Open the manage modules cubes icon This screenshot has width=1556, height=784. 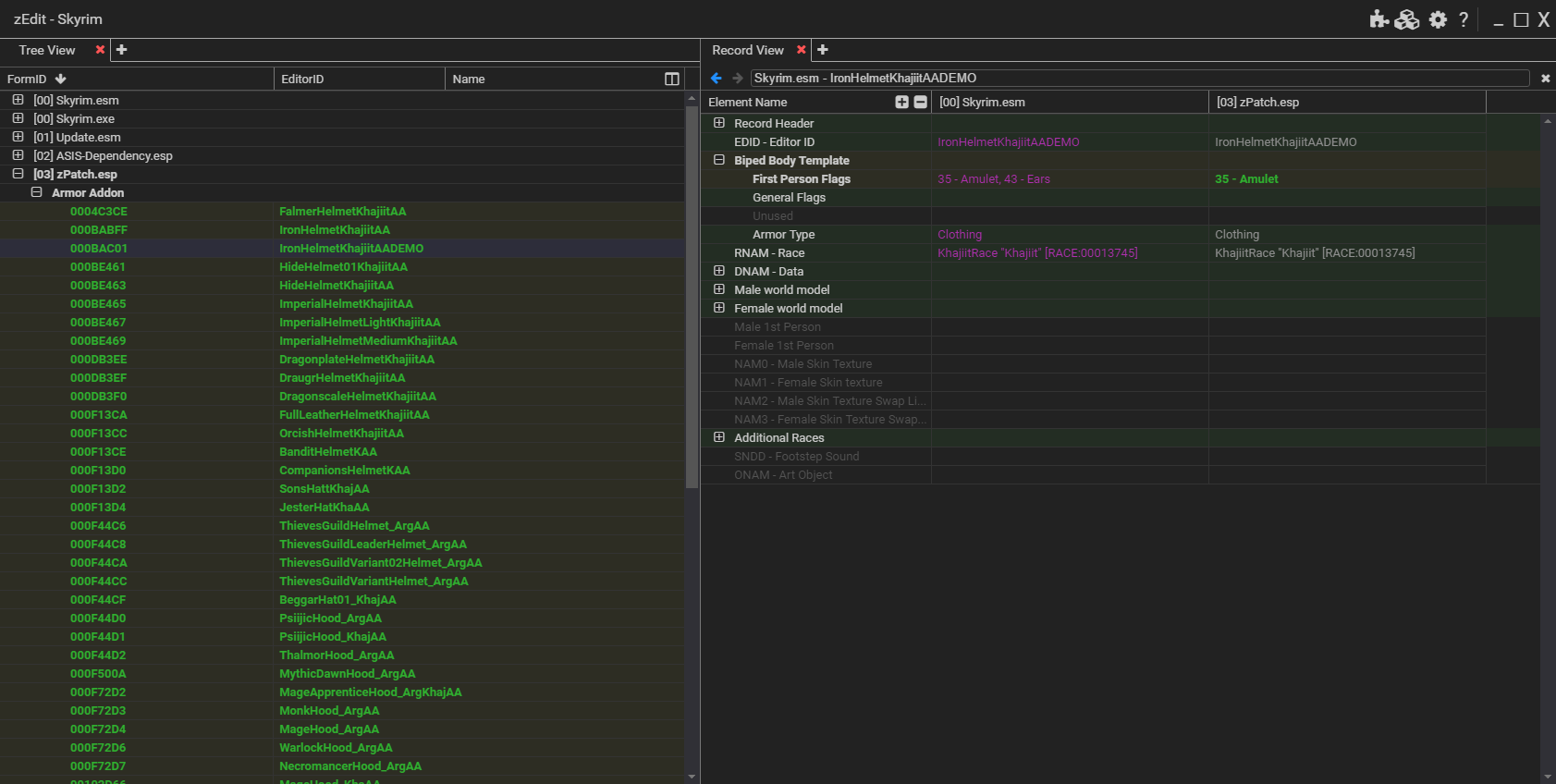point(1407,19)
